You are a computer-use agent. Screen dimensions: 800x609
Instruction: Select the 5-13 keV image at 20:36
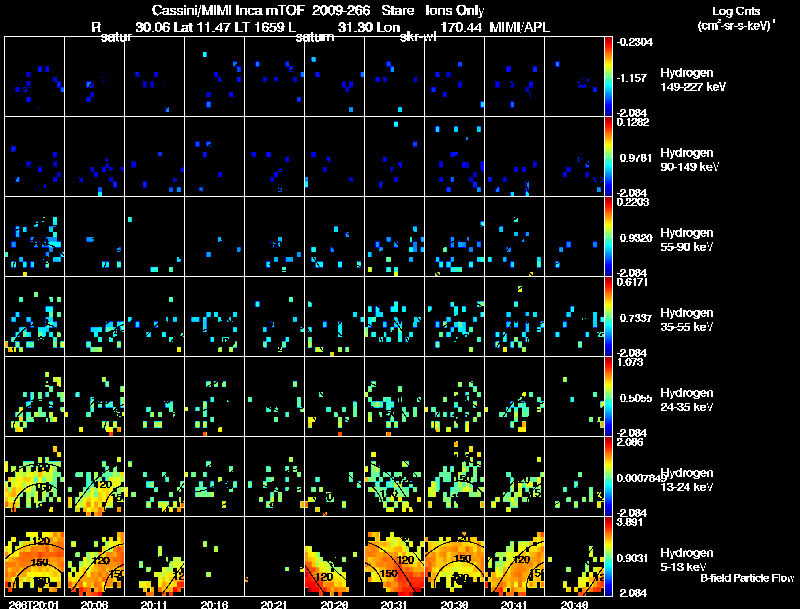coord(455,556)
